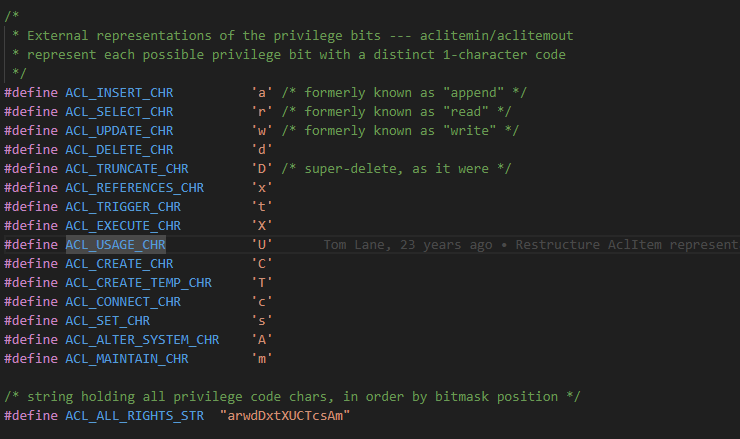Click the ACL_INSERT_CHR macro name

[119, 93]
